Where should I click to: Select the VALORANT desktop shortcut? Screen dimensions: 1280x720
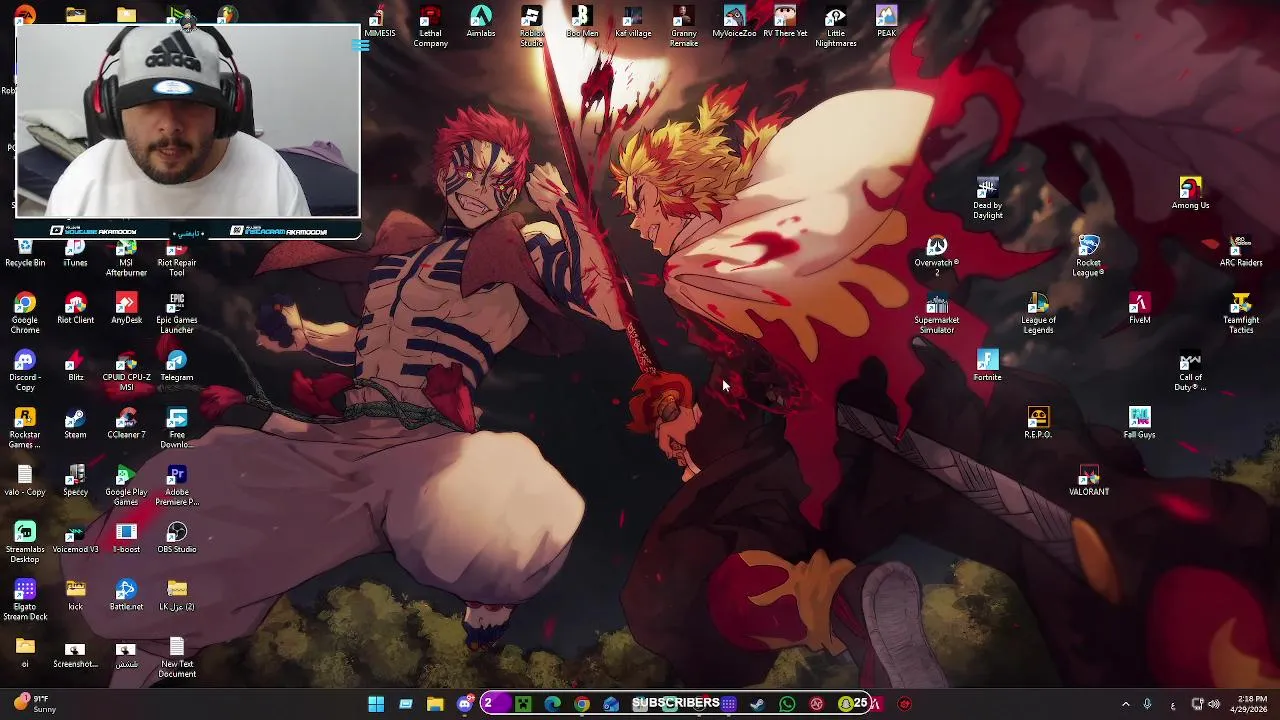tap(1088, 479)
